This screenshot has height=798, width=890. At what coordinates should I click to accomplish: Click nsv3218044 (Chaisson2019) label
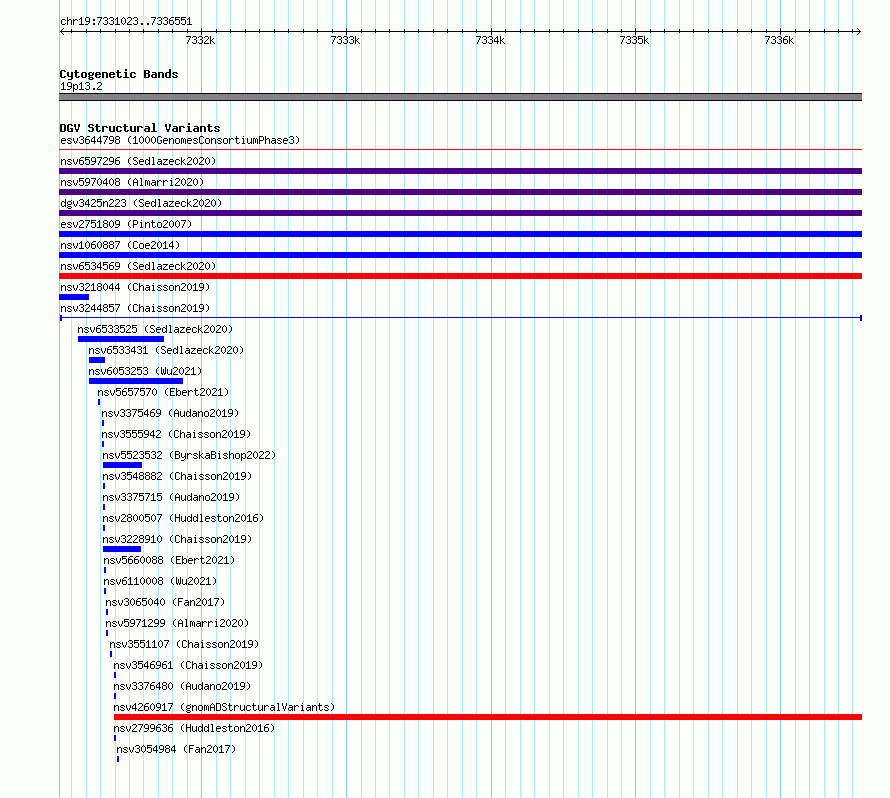pos(135,287)
